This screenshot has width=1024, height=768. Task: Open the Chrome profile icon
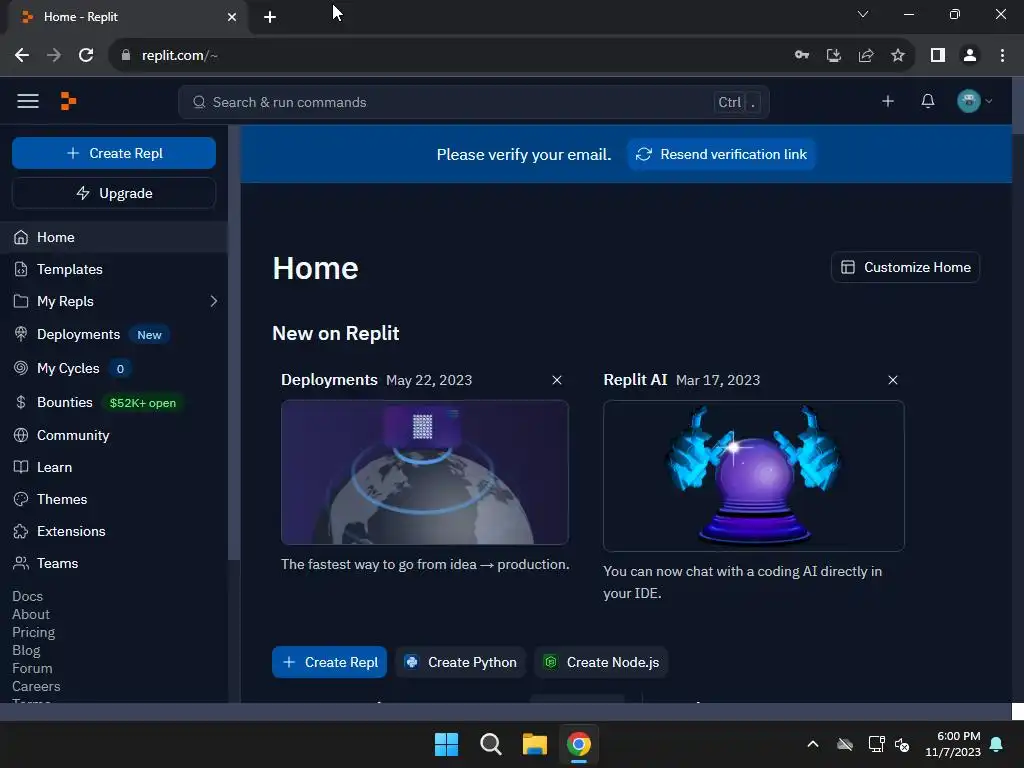(x=970, y=56)
